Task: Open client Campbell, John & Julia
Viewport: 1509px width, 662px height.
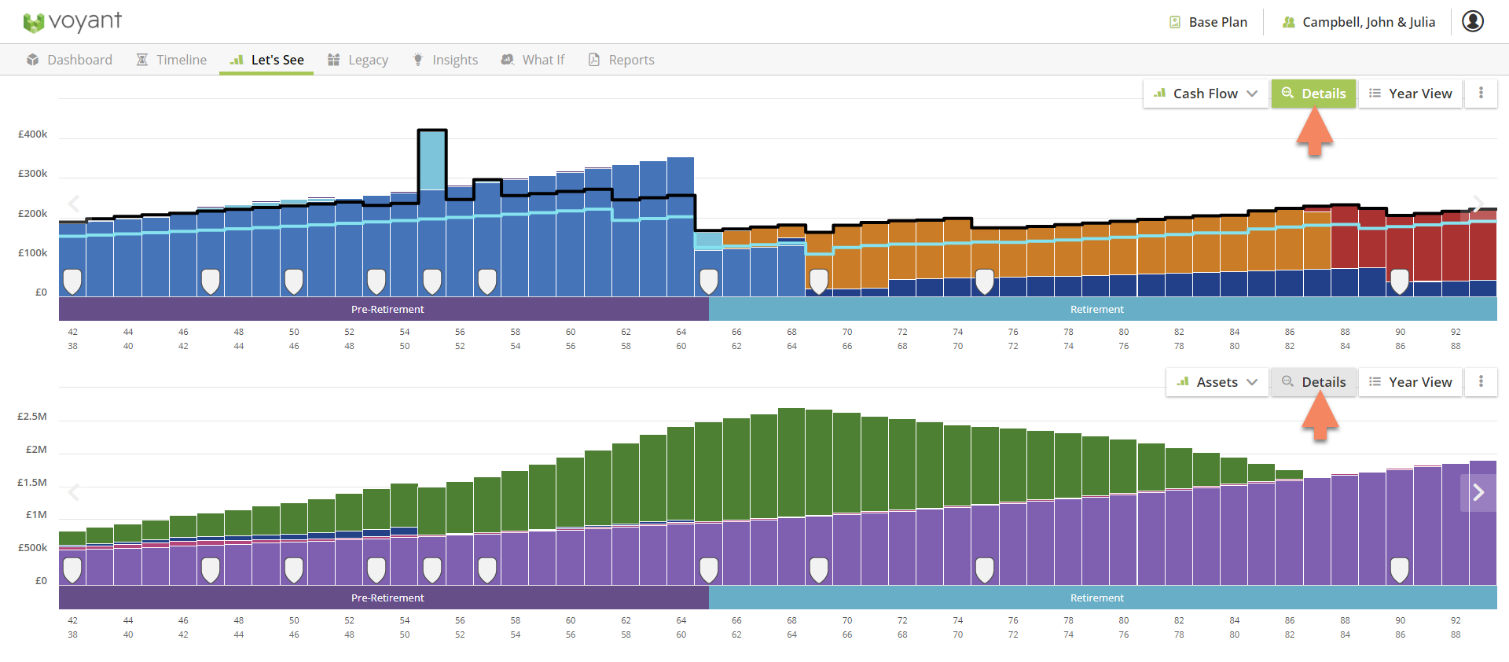Action: (1358, 22)
